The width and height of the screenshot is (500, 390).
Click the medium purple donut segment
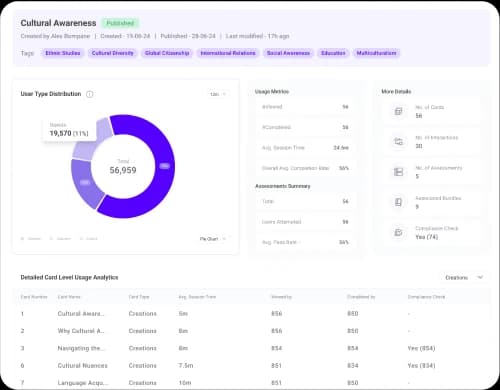click(85, 182)
